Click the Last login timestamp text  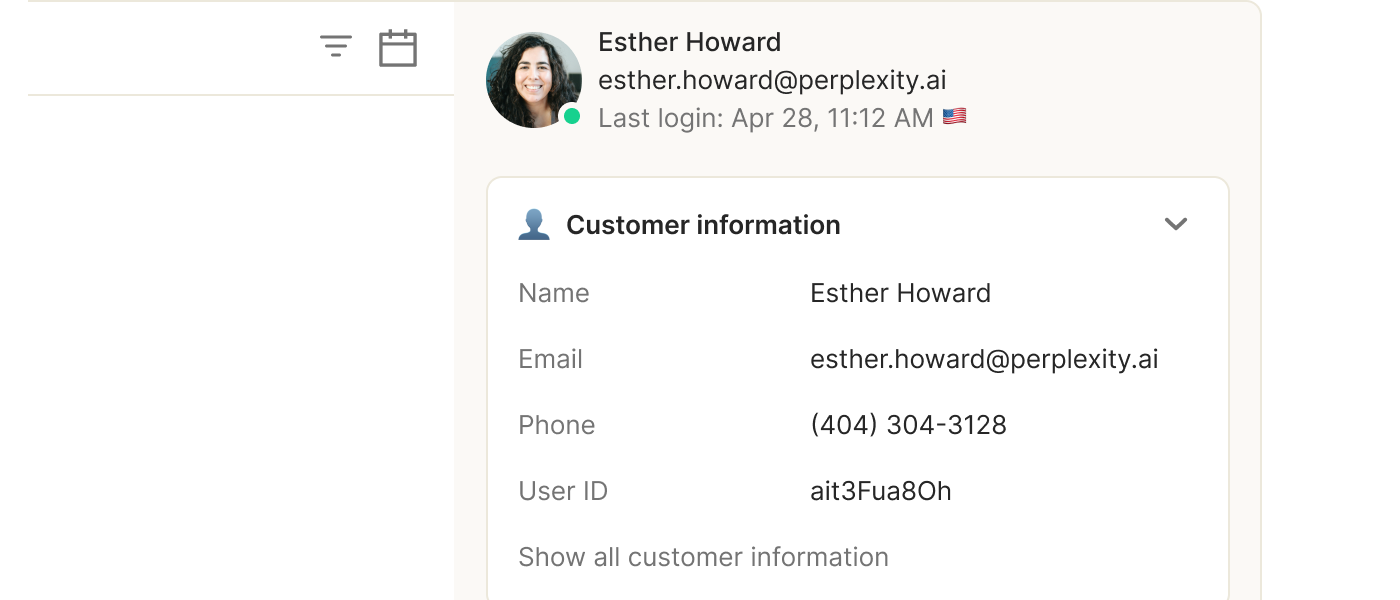point(765,118)
